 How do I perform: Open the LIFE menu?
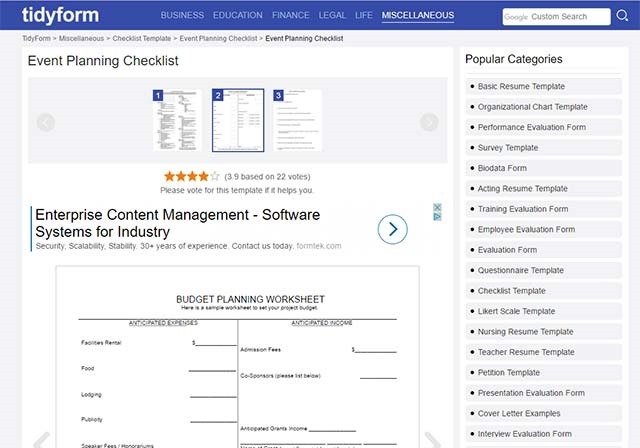click(363, 16)
